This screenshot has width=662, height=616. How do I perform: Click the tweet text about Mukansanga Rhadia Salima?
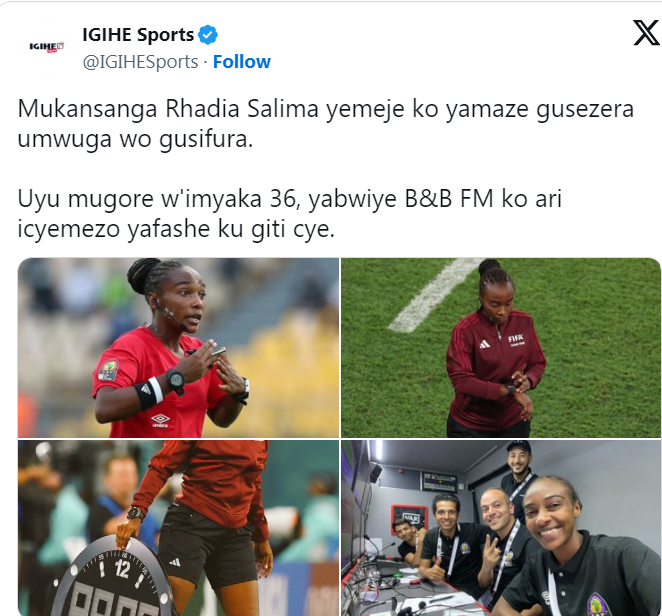click(x=326, y=124)
